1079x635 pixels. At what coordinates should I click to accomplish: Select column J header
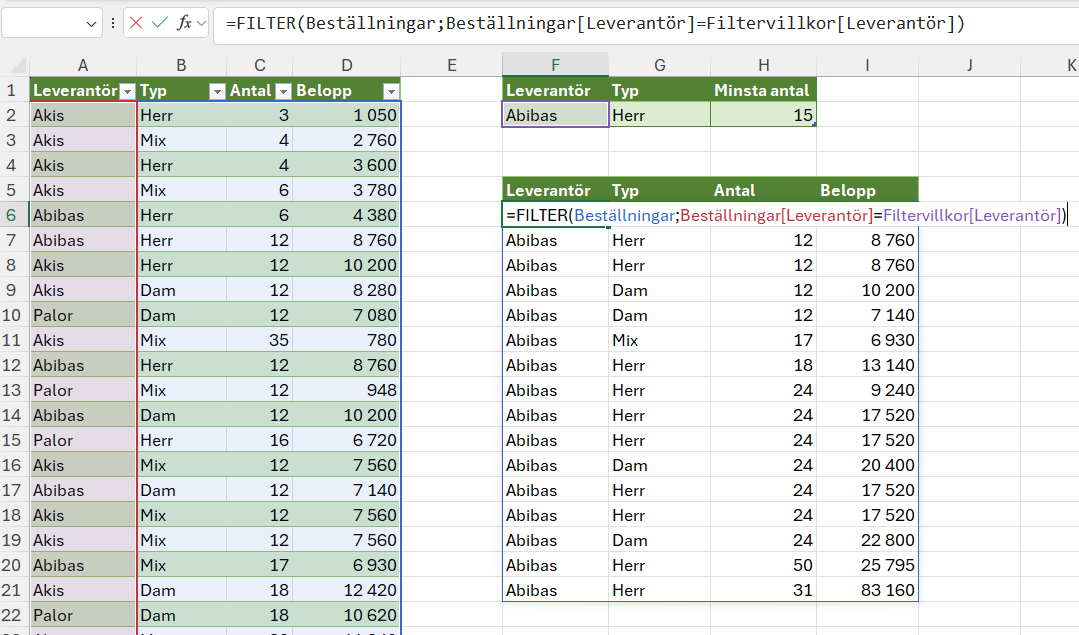click(969, 65)
